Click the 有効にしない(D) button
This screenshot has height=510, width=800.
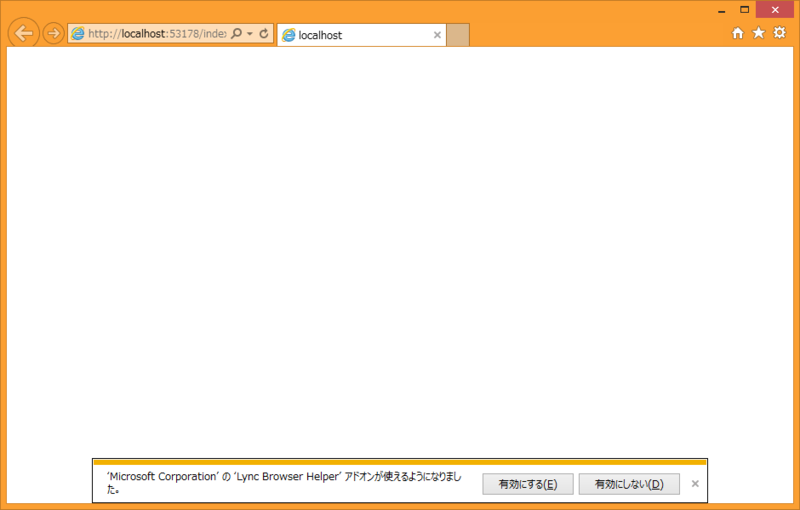(629, 484)
